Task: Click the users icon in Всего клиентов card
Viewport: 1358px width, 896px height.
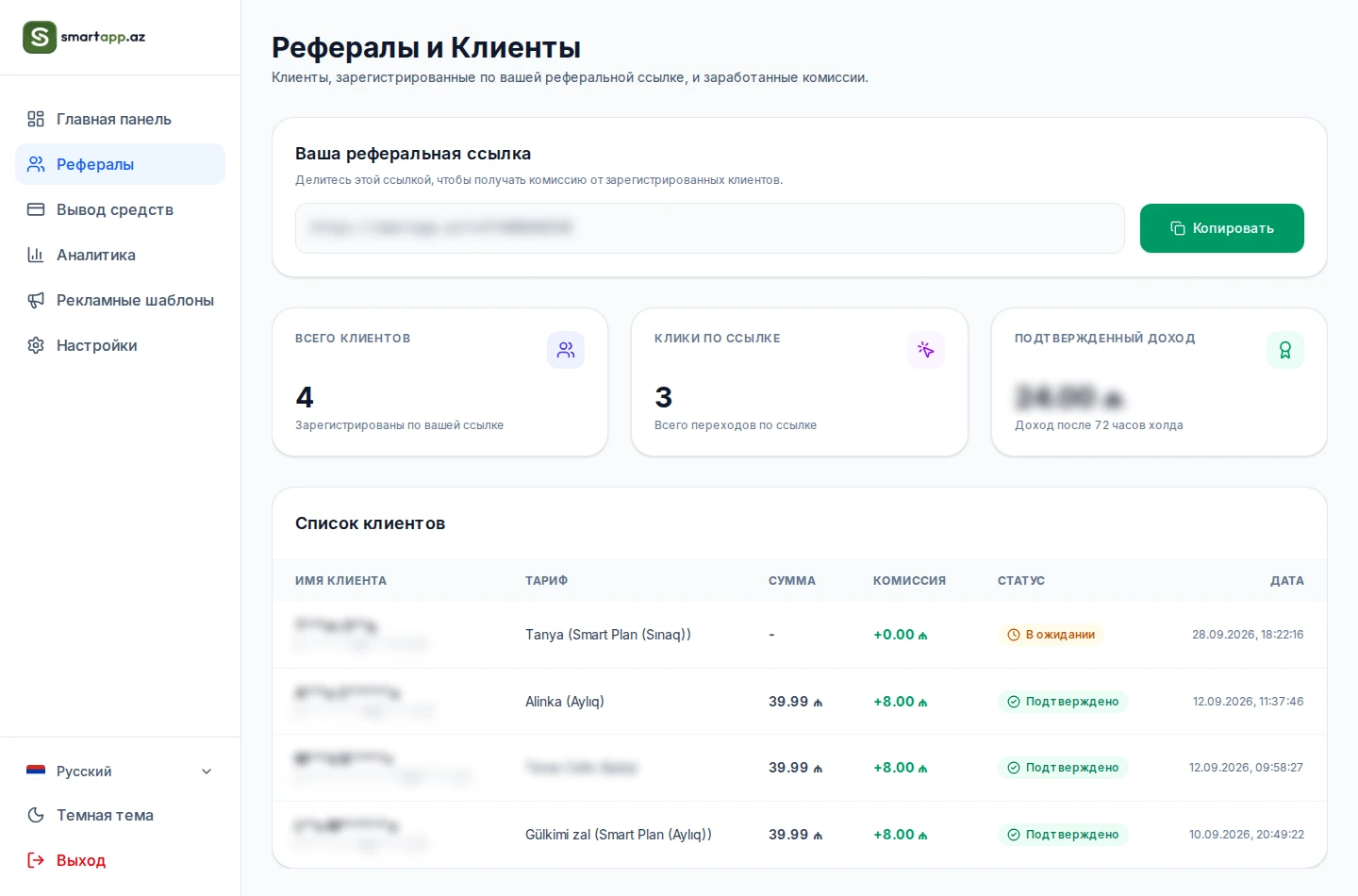Action: click(x=566, y=350)
